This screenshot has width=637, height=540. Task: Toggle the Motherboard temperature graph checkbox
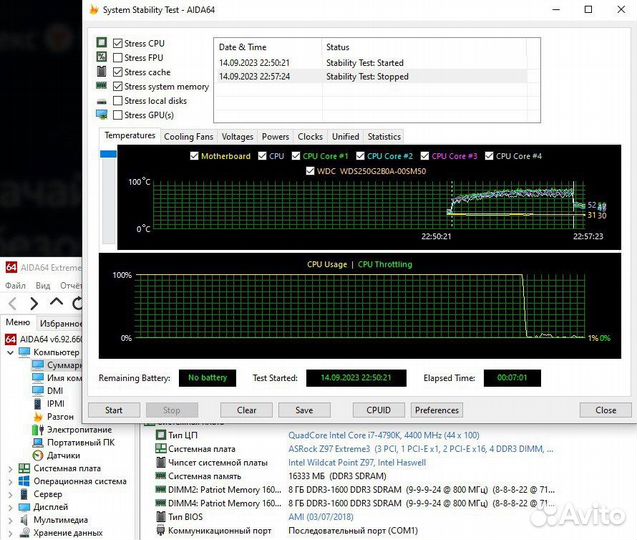click(x=194, y=156)
